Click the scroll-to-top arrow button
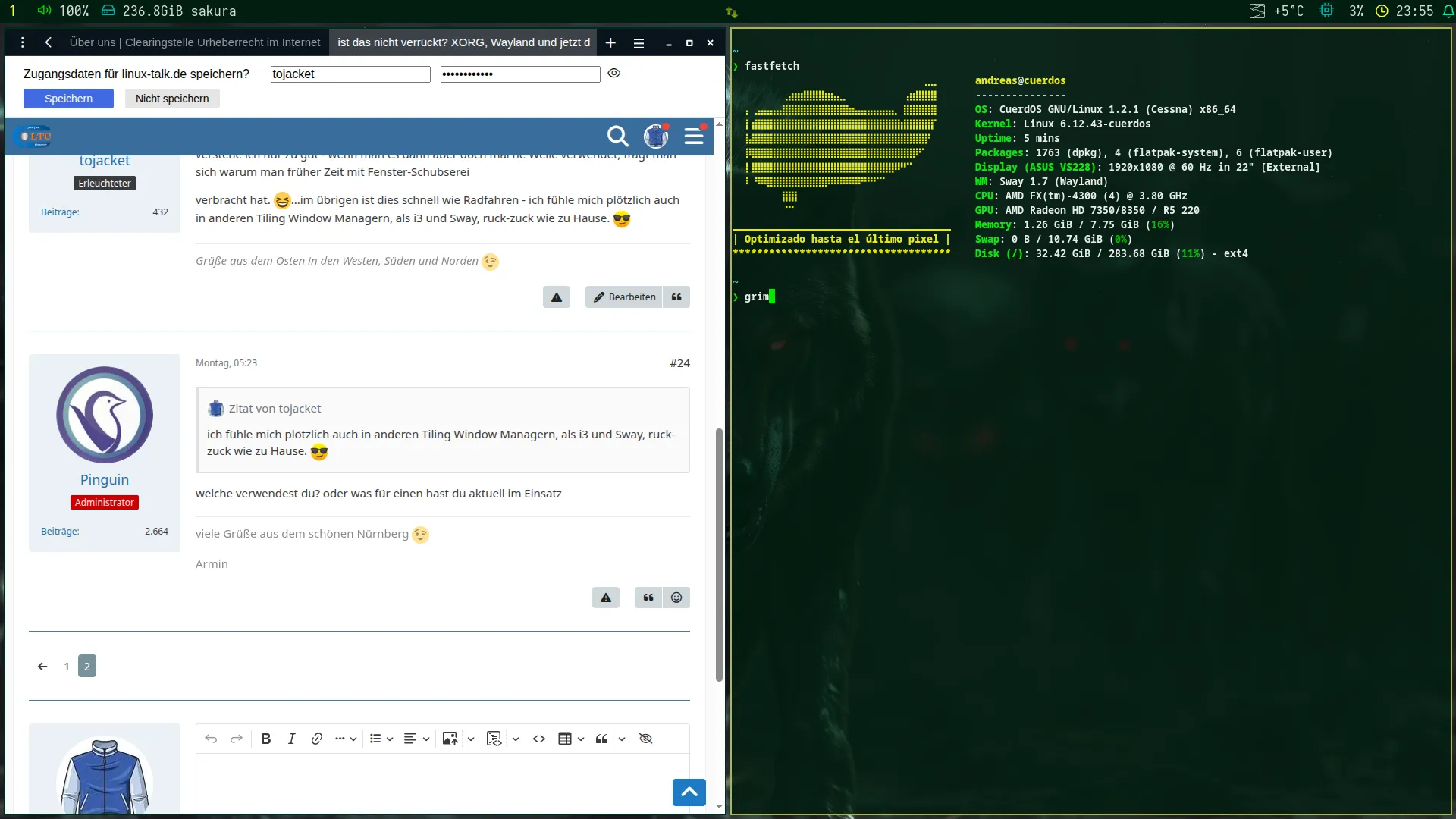The image size is (1456, 819). pos(689,792)
